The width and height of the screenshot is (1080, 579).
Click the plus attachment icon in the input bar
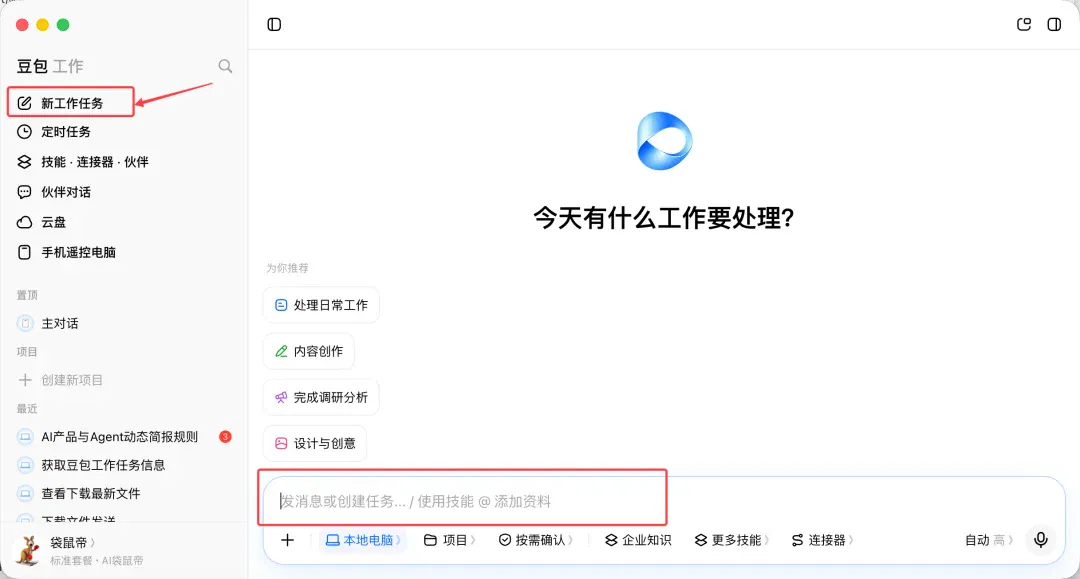click(x=287, y=540)
